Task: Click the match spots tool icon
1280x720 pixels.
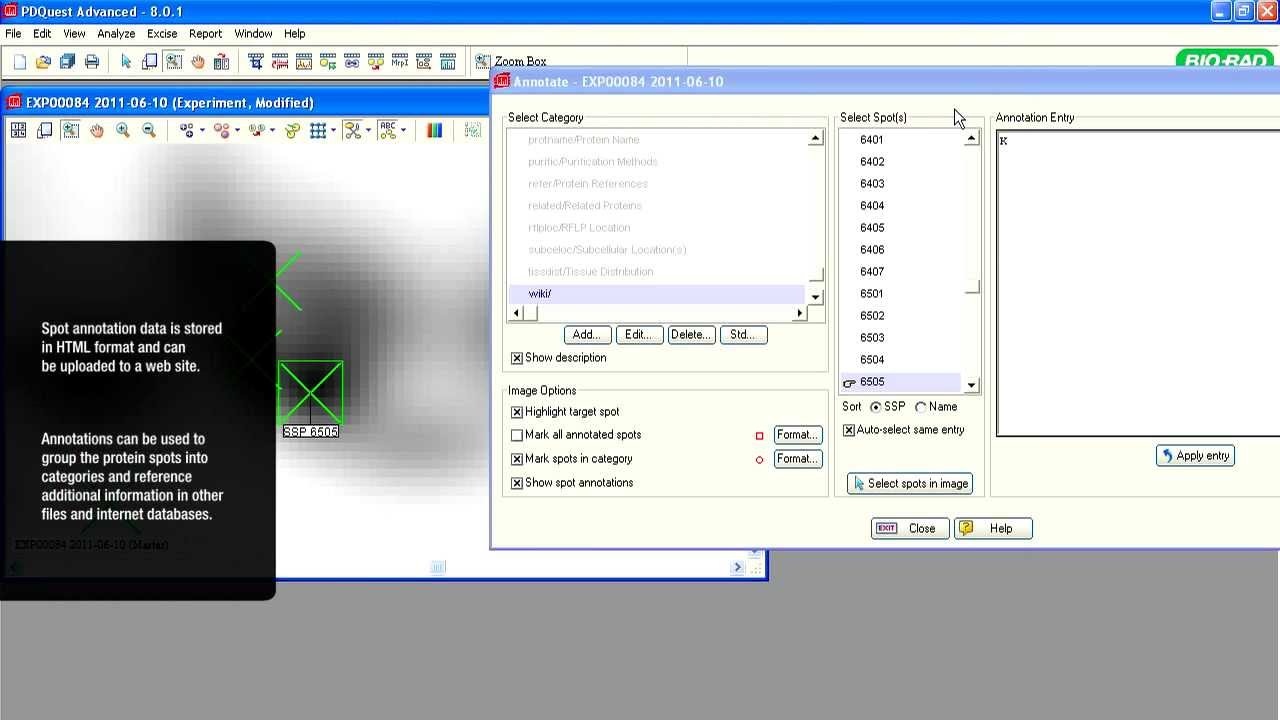Action: (x=256, y=130)
